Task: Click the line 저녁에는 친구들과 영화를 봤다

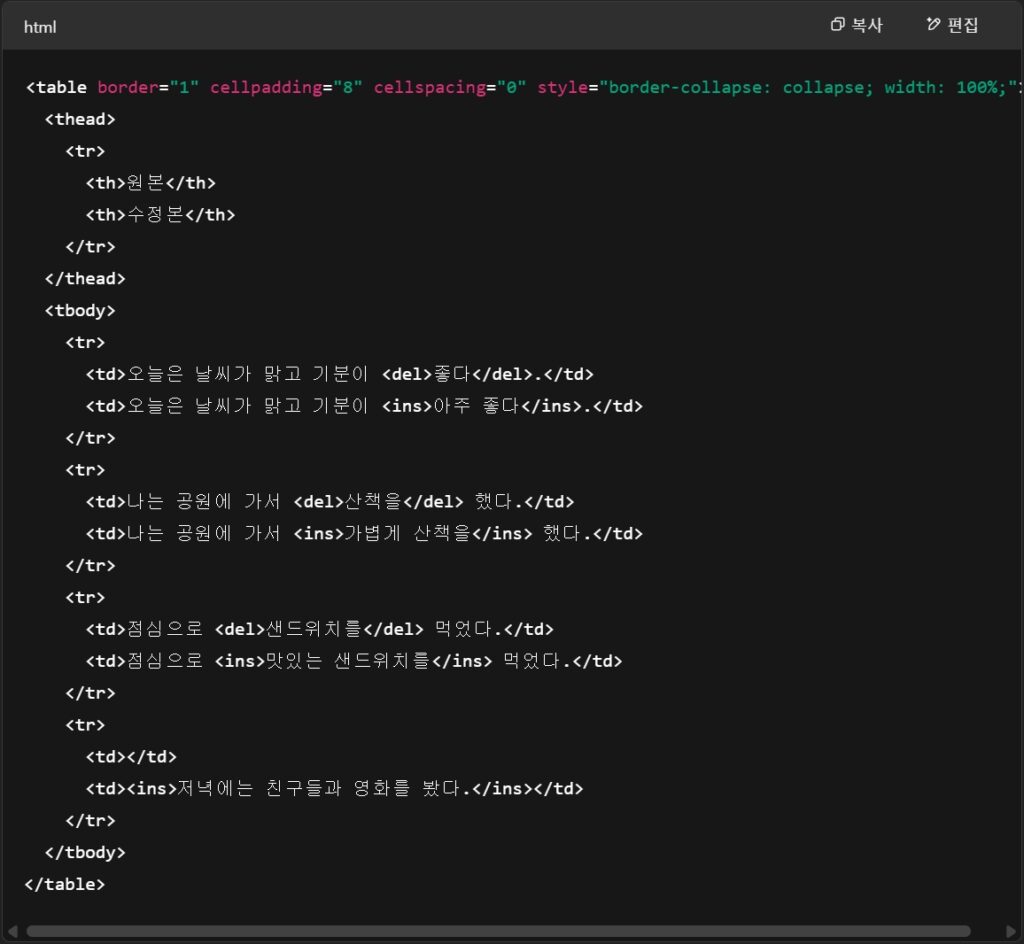Action: tap(334, 789)
